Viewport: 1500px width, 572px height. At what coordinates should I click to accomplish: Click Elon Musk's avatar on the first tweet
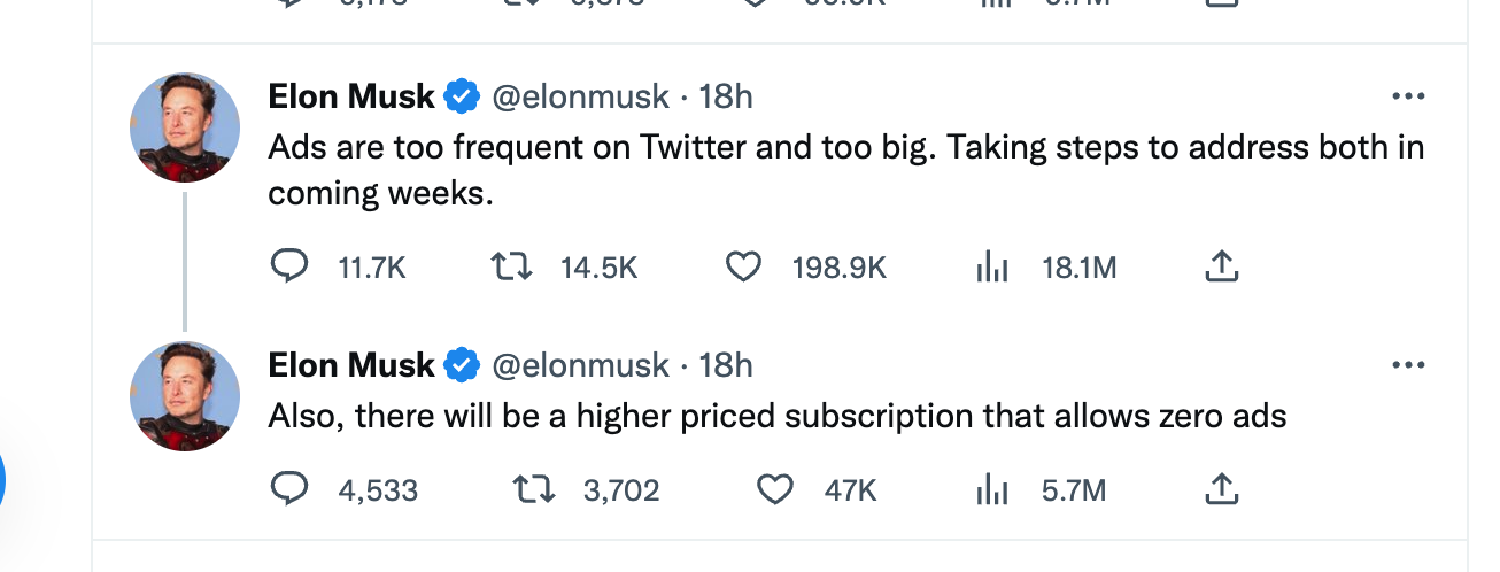pos(185,128)
